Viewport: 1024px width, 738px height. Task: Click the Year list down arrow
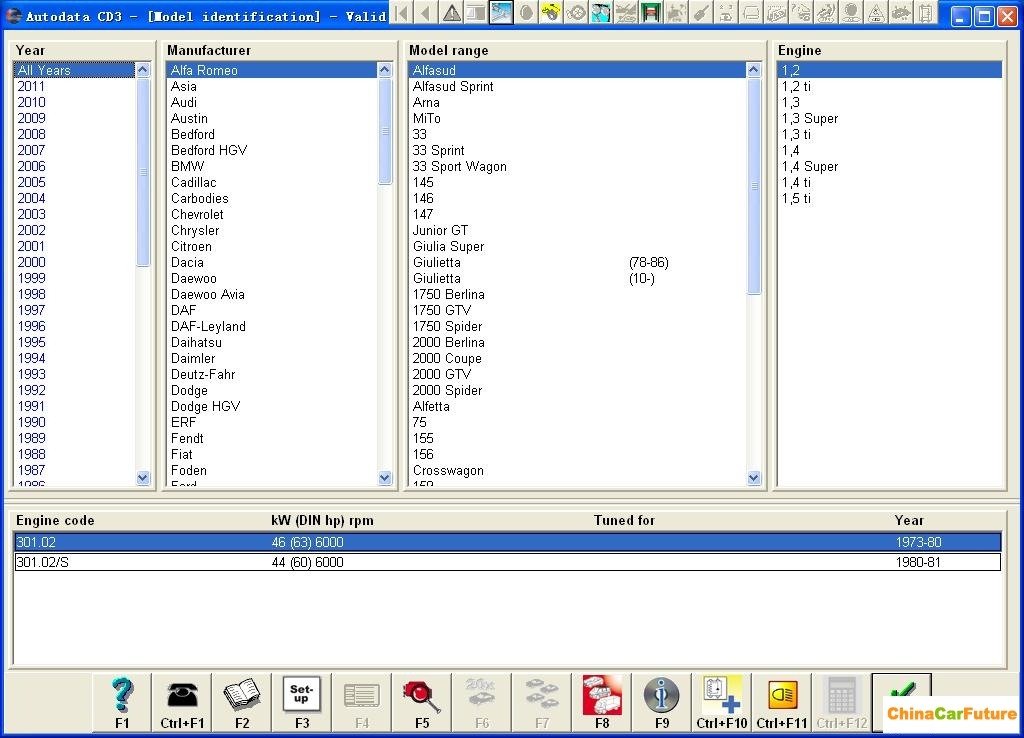[x=143, y=478]
